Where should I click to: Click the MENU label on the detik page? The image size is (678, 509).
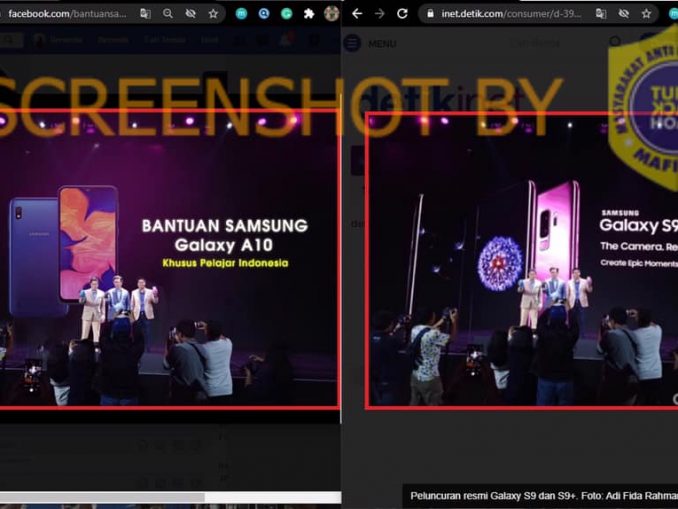pos(382,44)
